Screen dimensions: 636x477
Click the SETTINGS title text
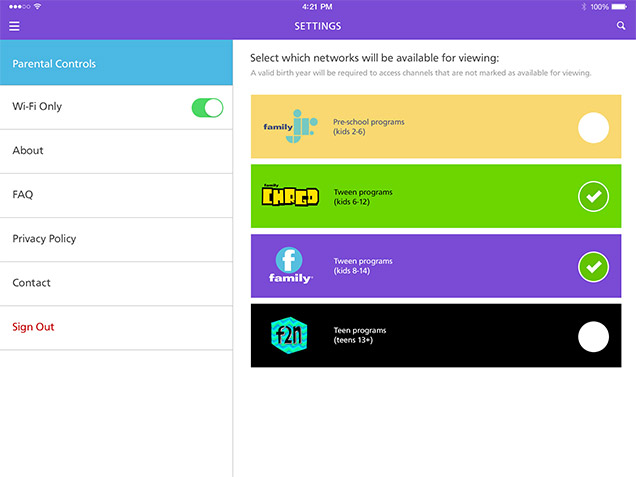point(318,26)
